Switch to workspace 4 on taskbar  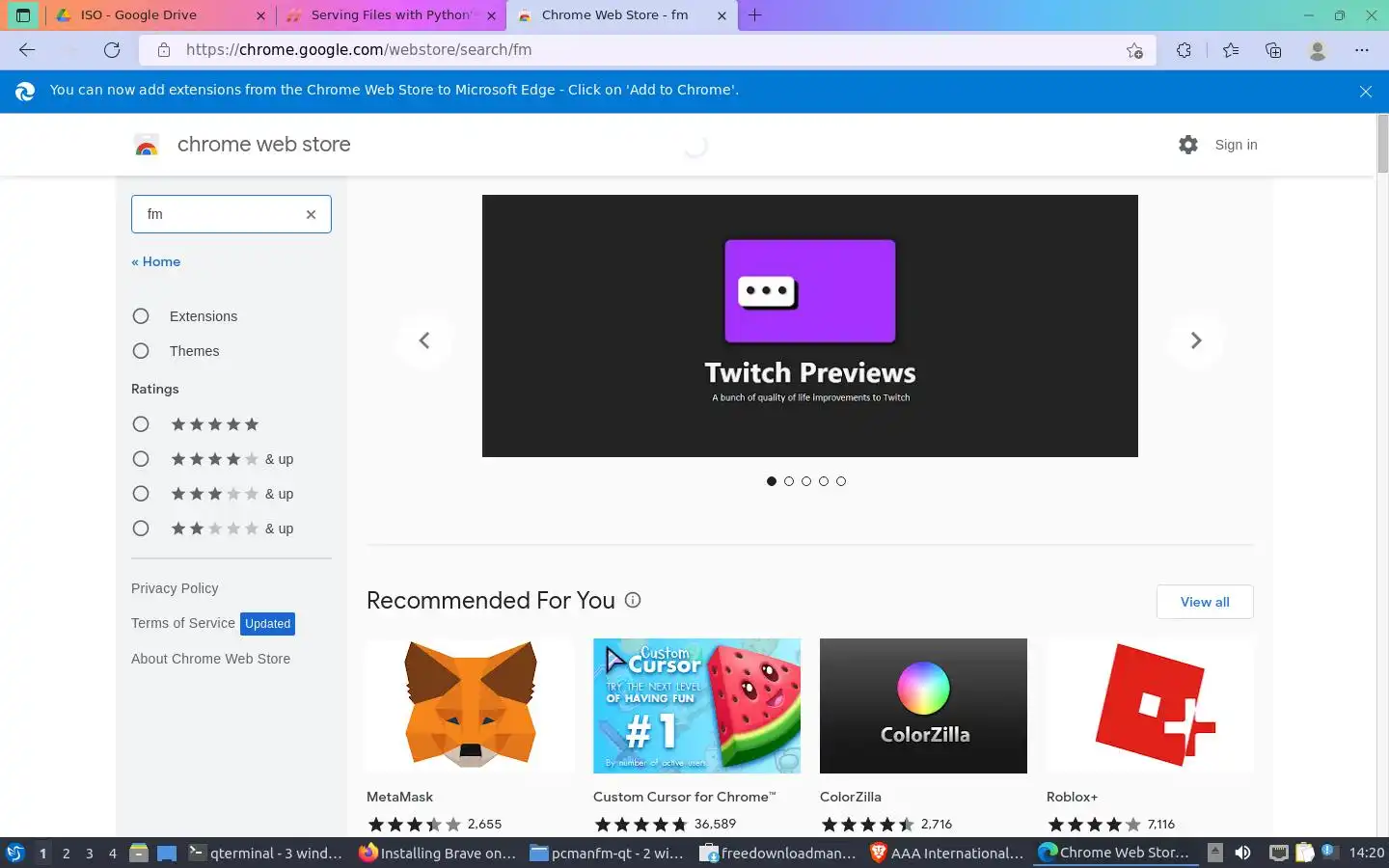113,853
